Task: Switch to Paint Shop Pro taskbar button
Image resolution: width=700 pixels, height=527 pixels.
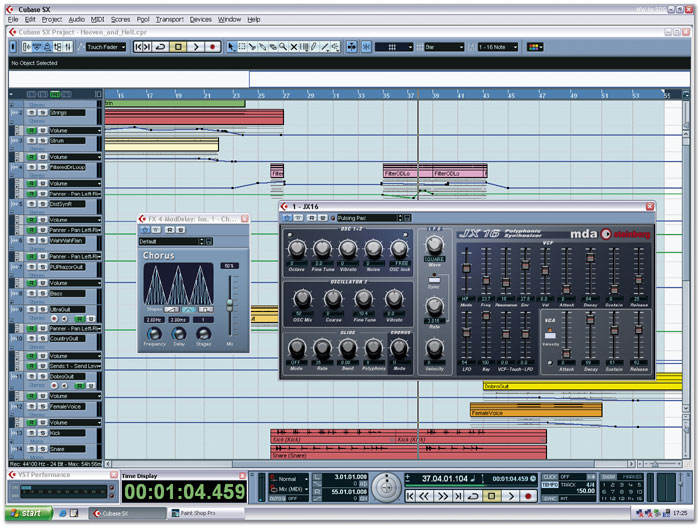Action: coord(207,513)
